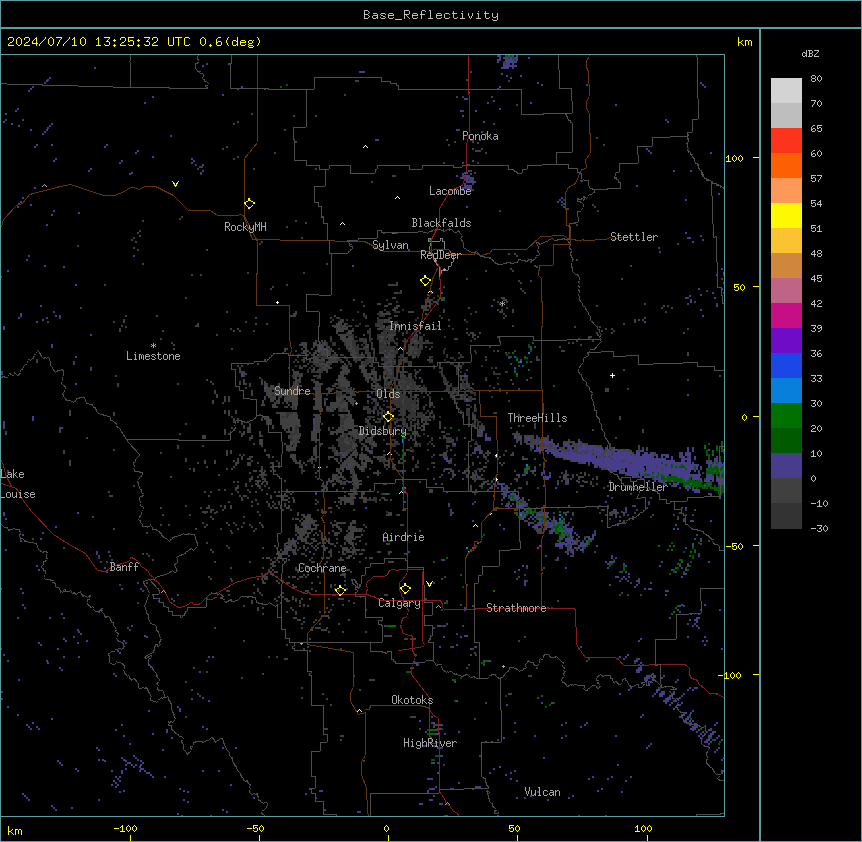
Task: Click the ThreeHills label
Action: [537, 418]
